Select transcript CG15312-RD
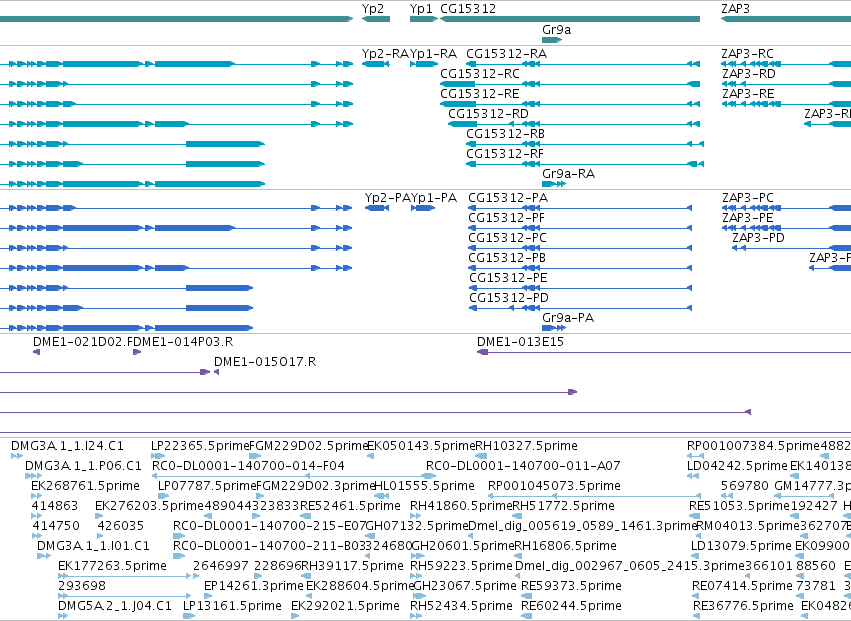This screenshot has width=851, height=621. click(488, 114)
